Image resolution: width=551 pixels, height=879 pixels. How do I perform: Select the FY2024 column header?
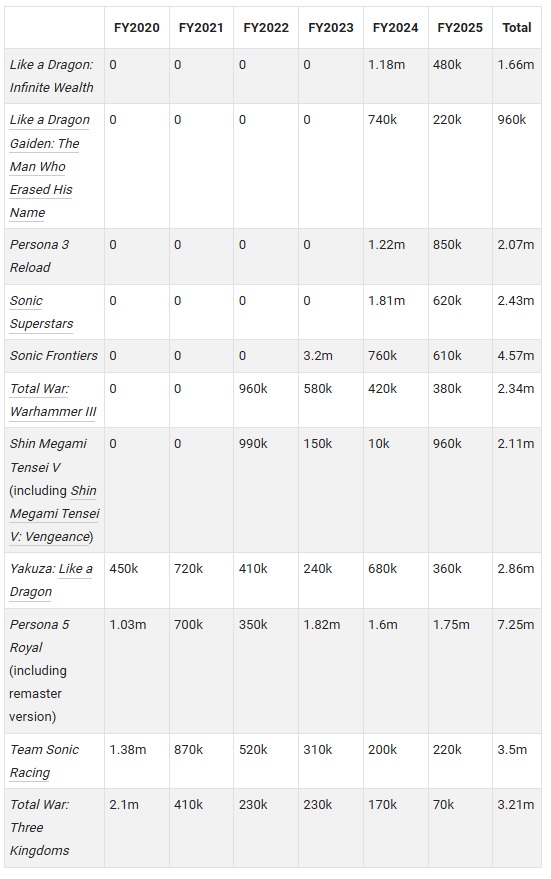click(395, 27)
